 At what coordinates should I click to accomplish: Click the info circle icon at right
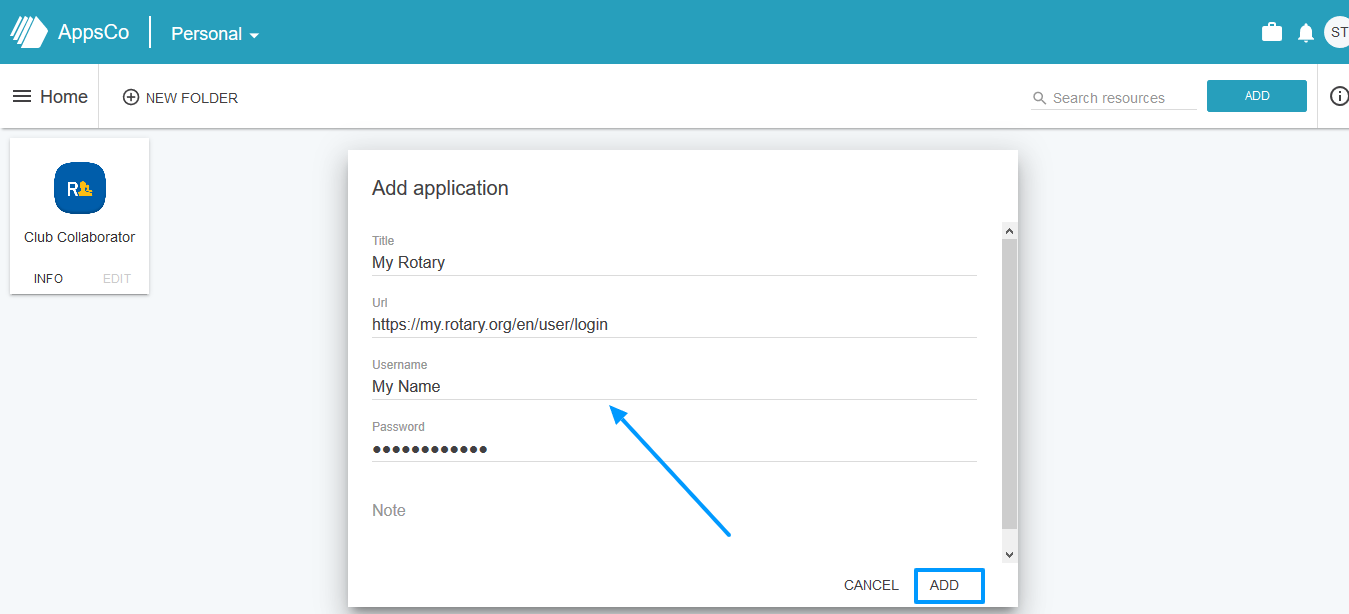(1338, 96)
